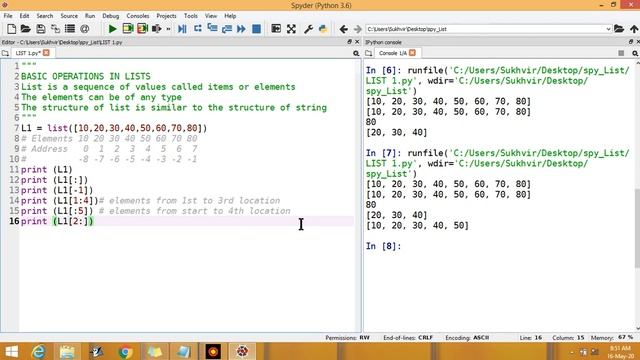Viewport: 640px width, 360px height.
Task: Open Preferences with the wrench icon
Action: pyautogui.click(x=308, y=29)
